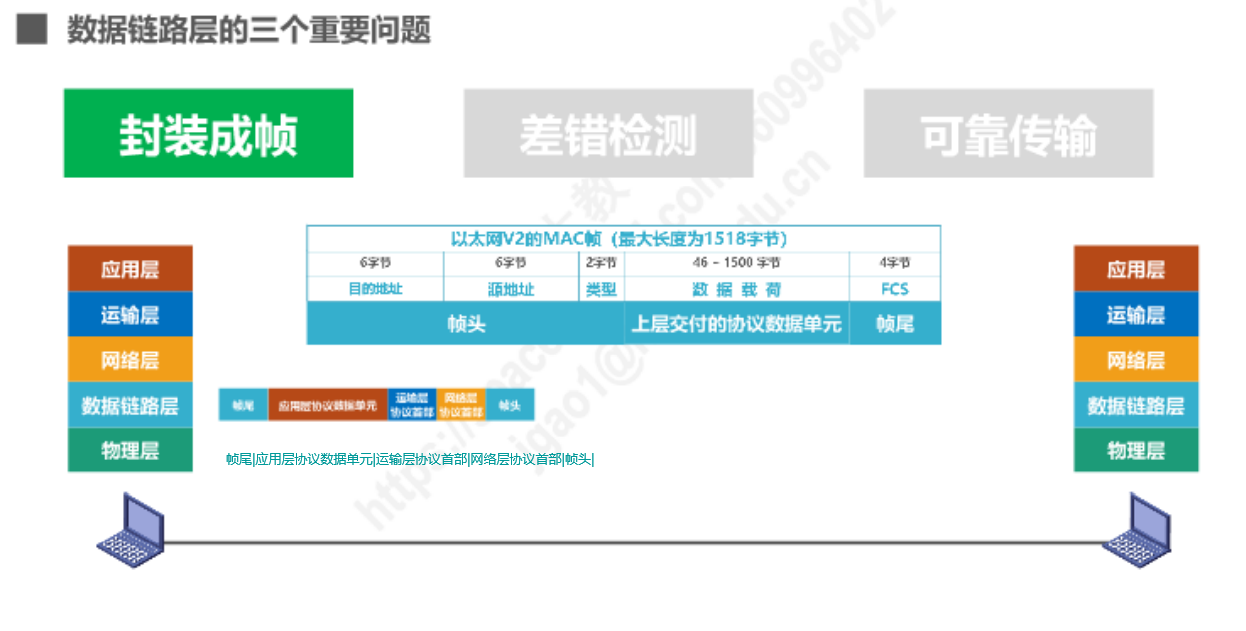Viewport: 1246px width, 631px height.
Task: Click the 数据载荷 cell in the MAC frame table
Action: click(737, 289)
